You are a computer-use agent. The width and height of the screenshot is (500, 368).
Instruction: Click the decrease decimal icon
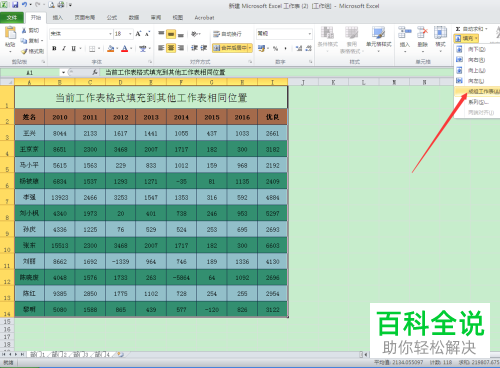(x=309, y=49)
